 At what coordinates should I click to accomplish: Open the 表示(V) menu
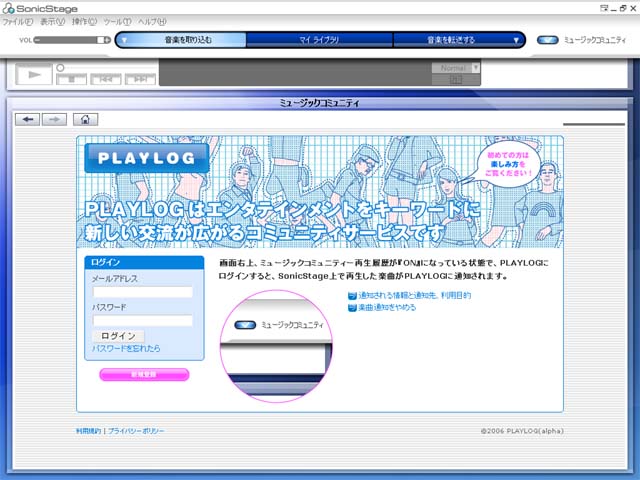[x=52, y=22]
